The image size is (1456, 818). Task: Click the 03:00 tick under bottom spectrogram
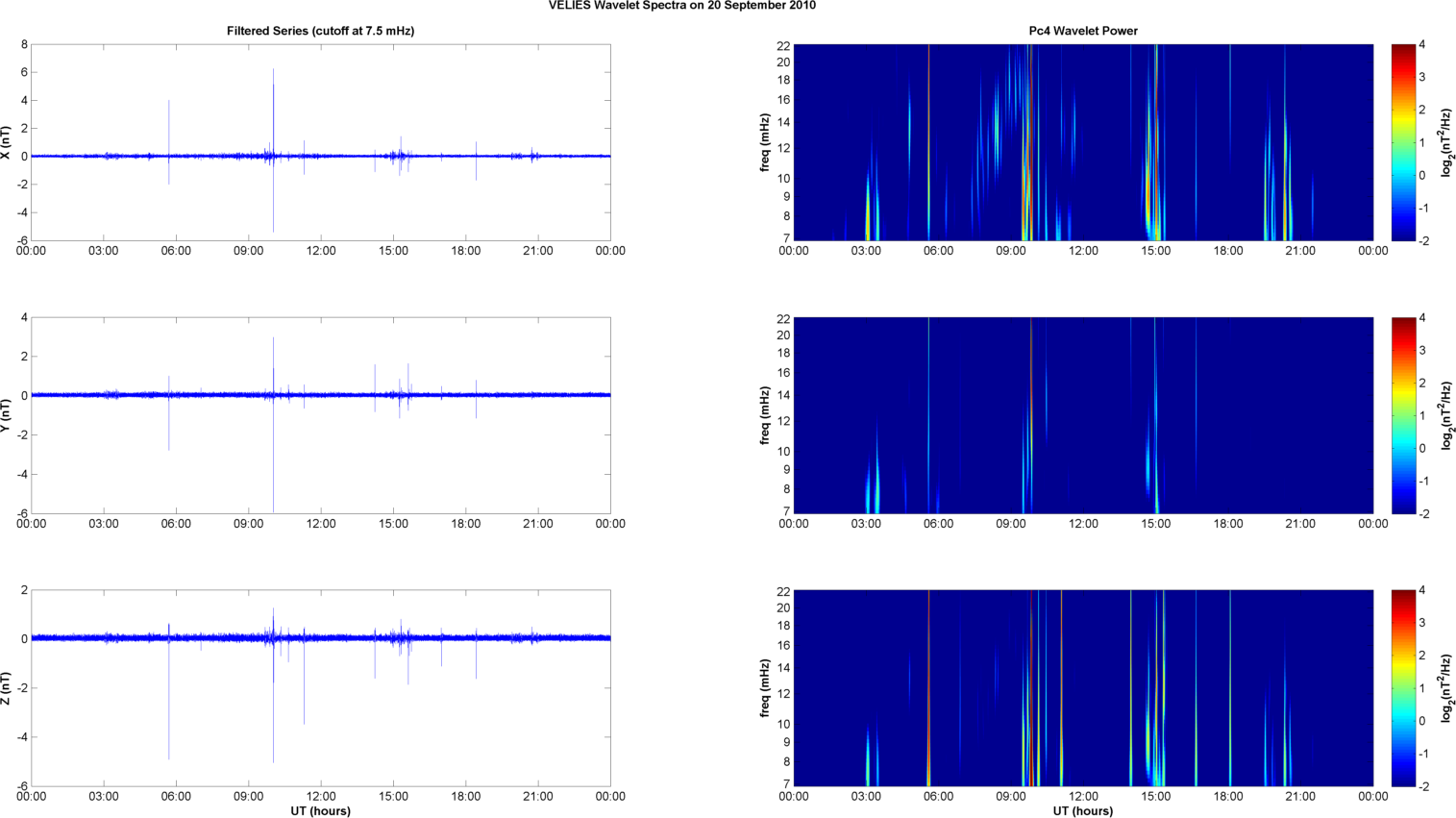[866, 796]
